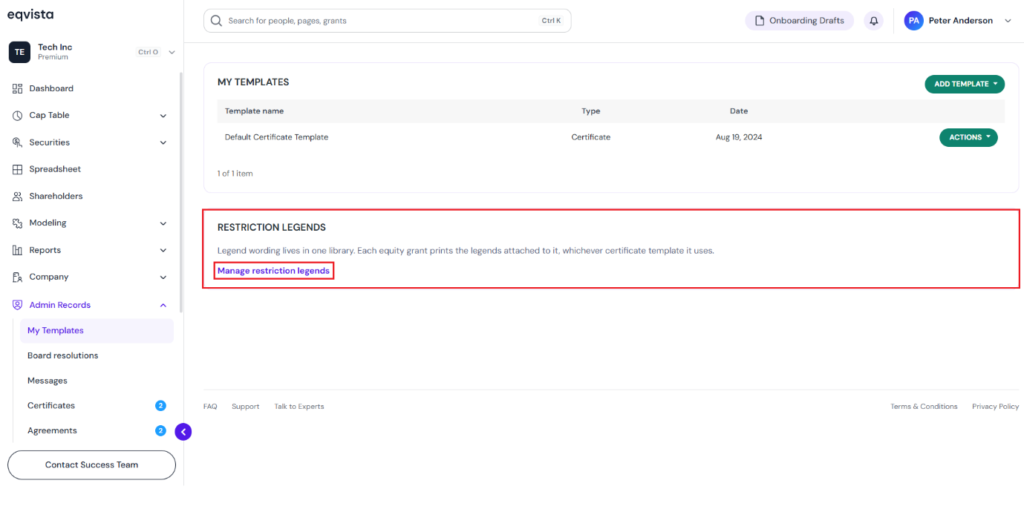This screenshot has width=1024, height=509.
Task: Click the '1 of 1 item' text
Action: [x=235, y=174]
